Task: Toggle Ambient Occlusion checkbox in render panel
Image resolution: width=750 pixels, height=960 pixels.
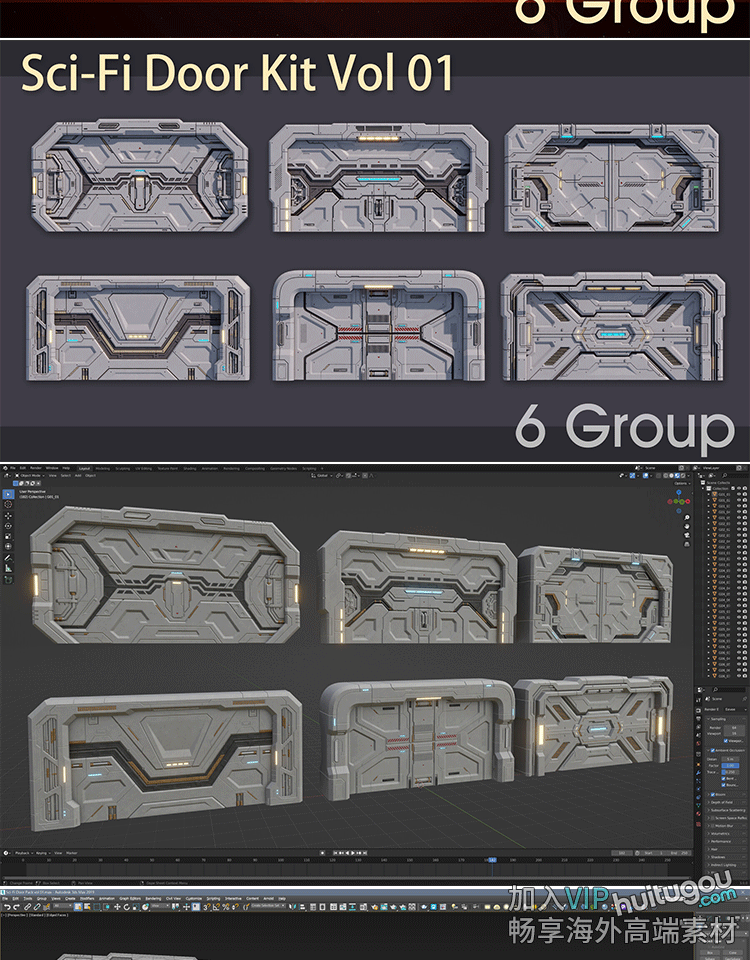Action: click(x=713, y=750)
